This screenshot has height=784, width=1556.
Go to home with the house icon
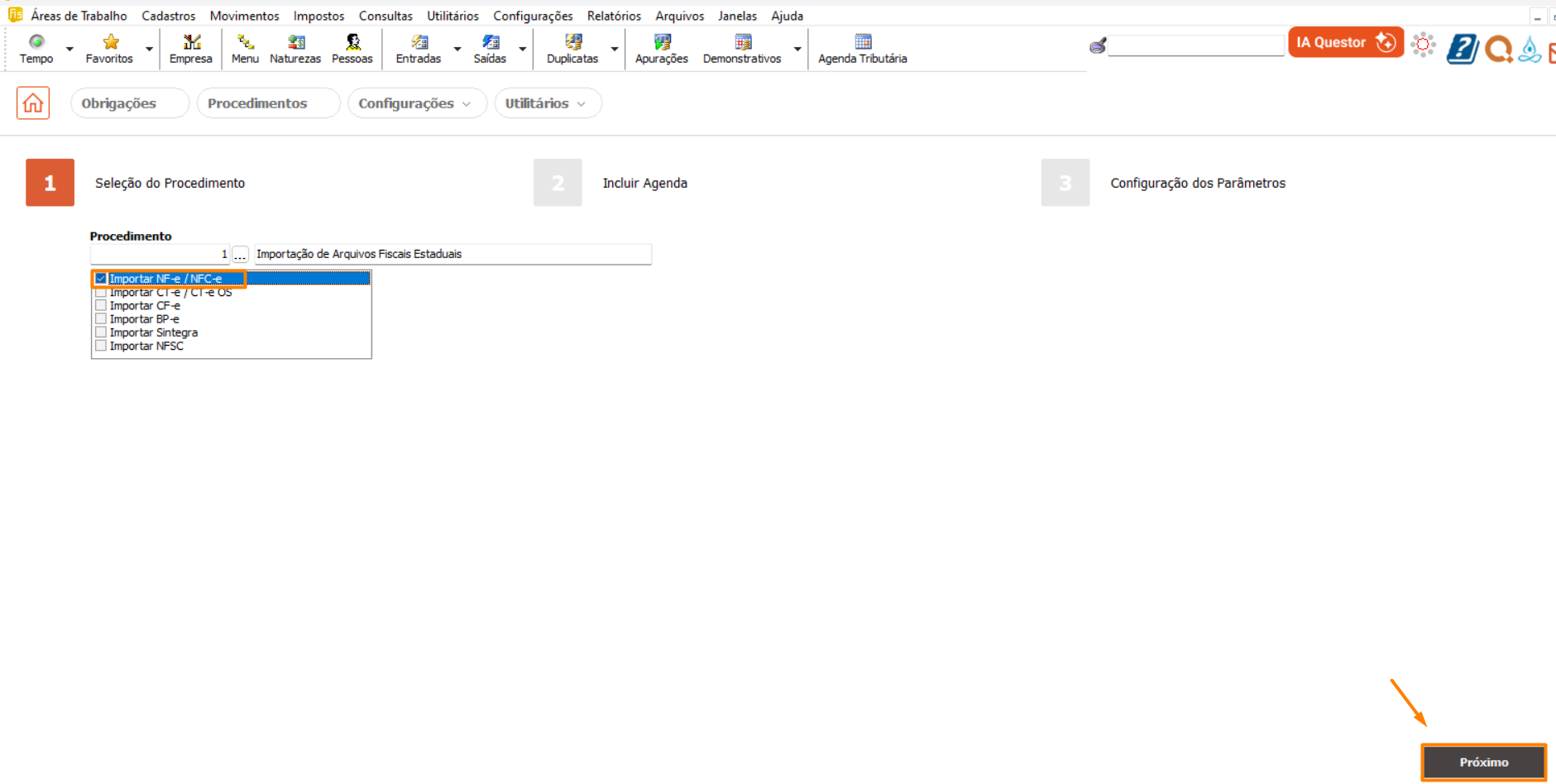point(33,103)
